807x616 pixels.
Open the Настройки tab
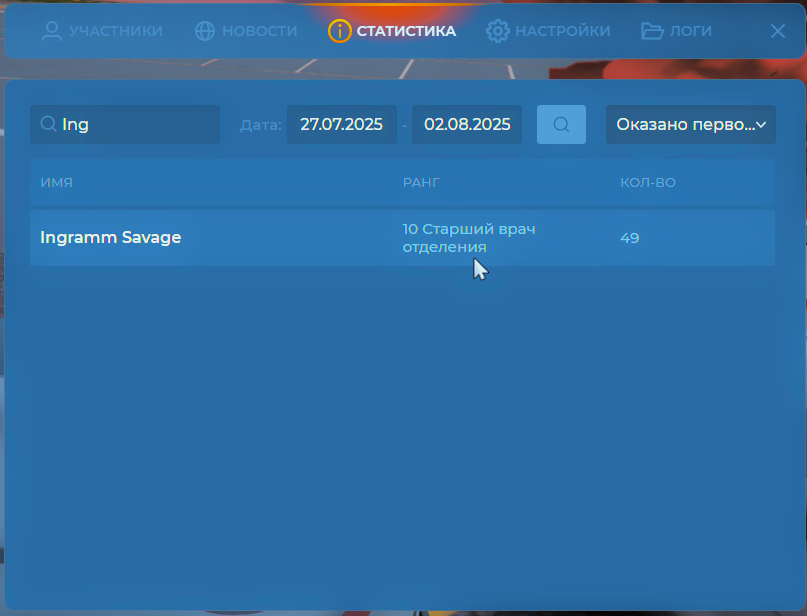[x=548, y=31]
